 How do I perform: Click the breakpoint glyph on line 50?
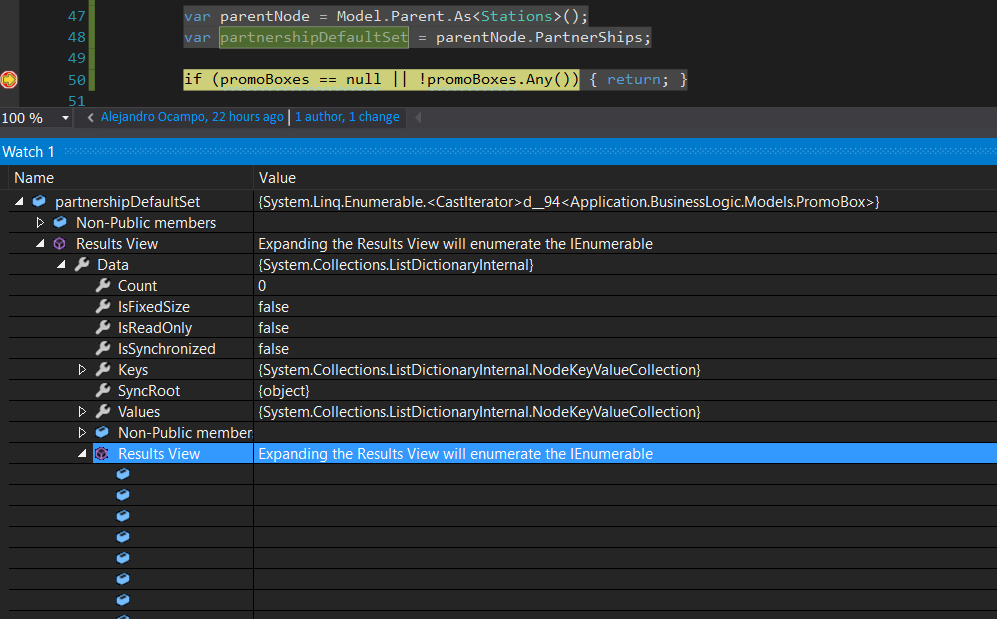(9, 79)
